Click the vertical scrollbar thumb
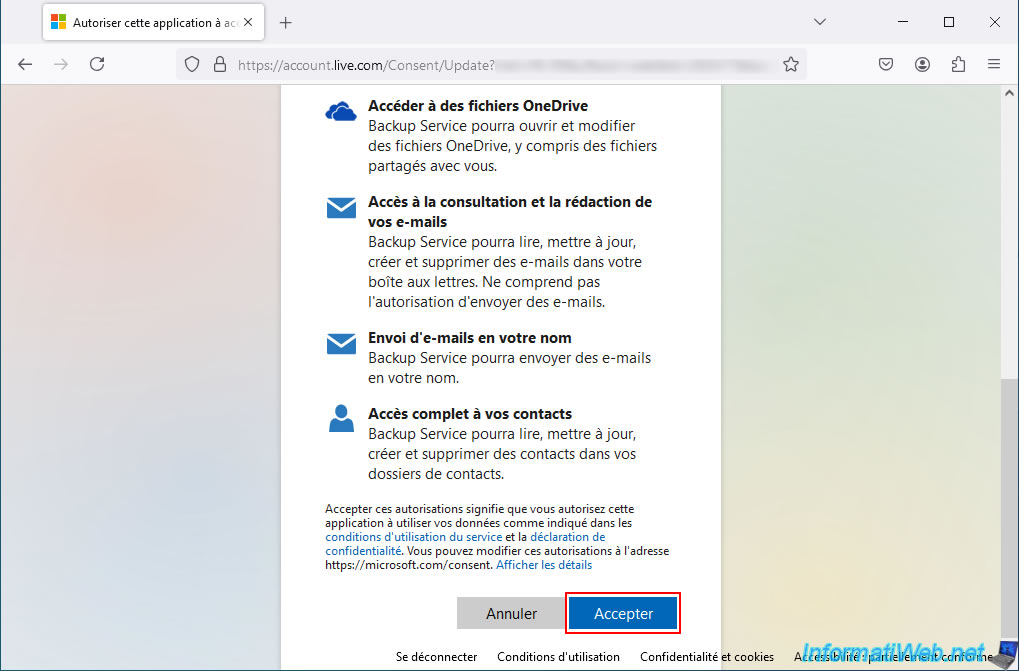 (x=1009, y=507)
